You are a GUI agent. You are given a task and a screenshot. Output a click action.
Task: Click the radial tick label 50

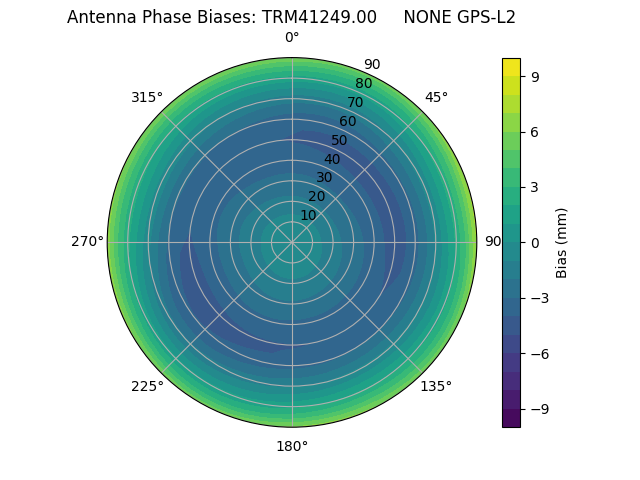(x=340, y=140)
